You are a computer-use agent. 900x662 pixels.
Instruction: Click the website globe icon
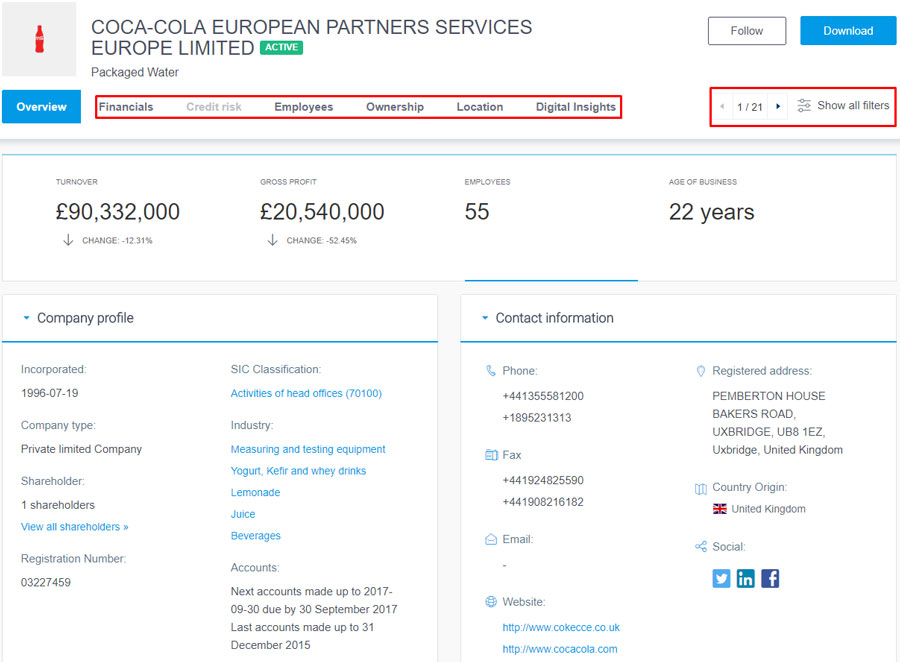(x=491, y=602)
